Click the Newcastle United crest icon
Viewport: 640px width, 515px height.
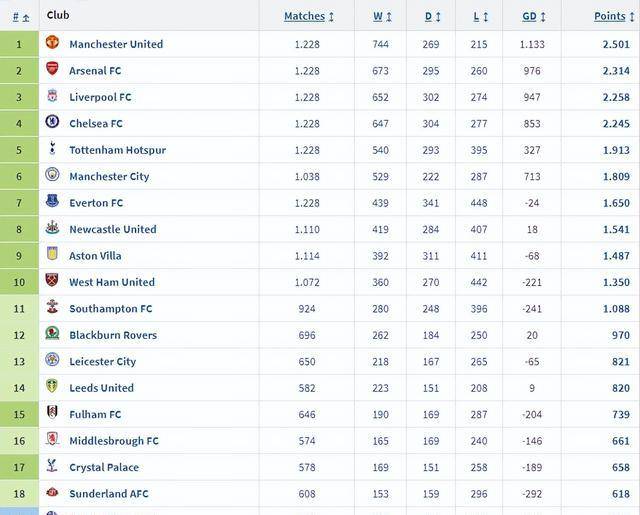pyautogui.click(x=52, y=227)
